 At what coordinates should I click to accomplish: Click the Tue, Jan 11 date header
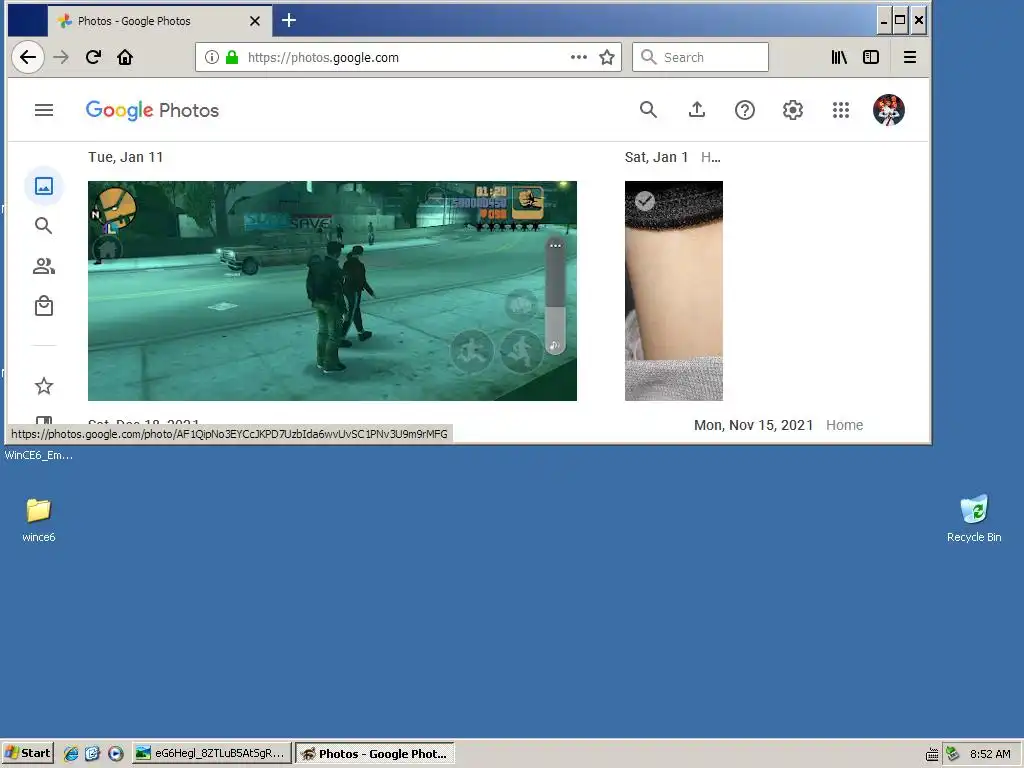click(125, 157)
